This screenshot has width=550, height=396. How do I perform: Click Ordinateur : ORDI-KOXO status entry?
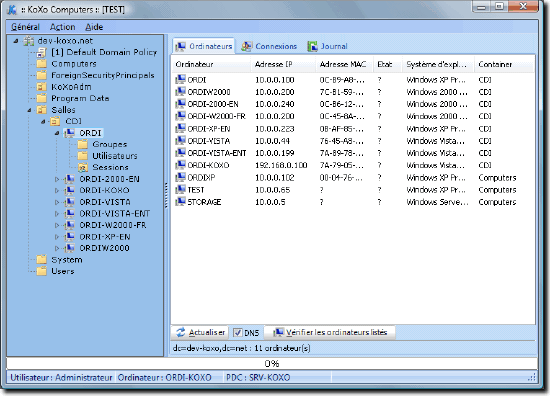tap(164, 378)
